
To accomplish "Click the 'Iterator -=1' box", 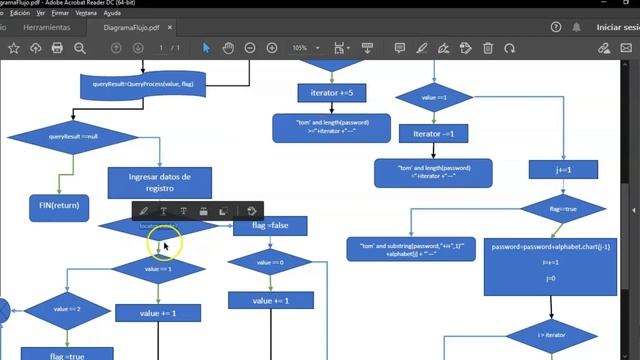I will [433, 134].
